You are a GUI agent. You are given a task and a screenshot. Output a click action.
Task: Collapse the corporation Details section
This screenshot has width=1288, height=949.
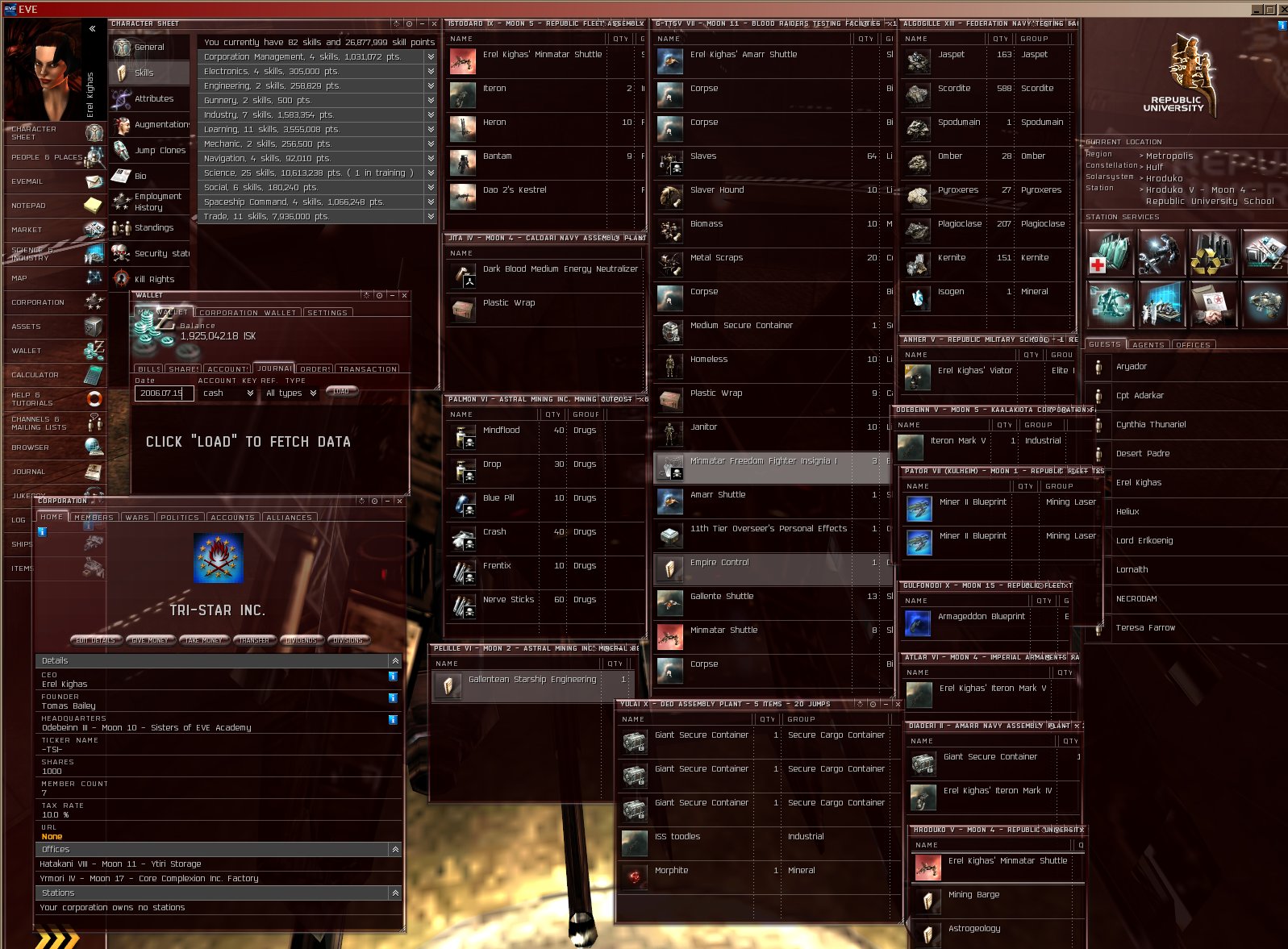395,661
